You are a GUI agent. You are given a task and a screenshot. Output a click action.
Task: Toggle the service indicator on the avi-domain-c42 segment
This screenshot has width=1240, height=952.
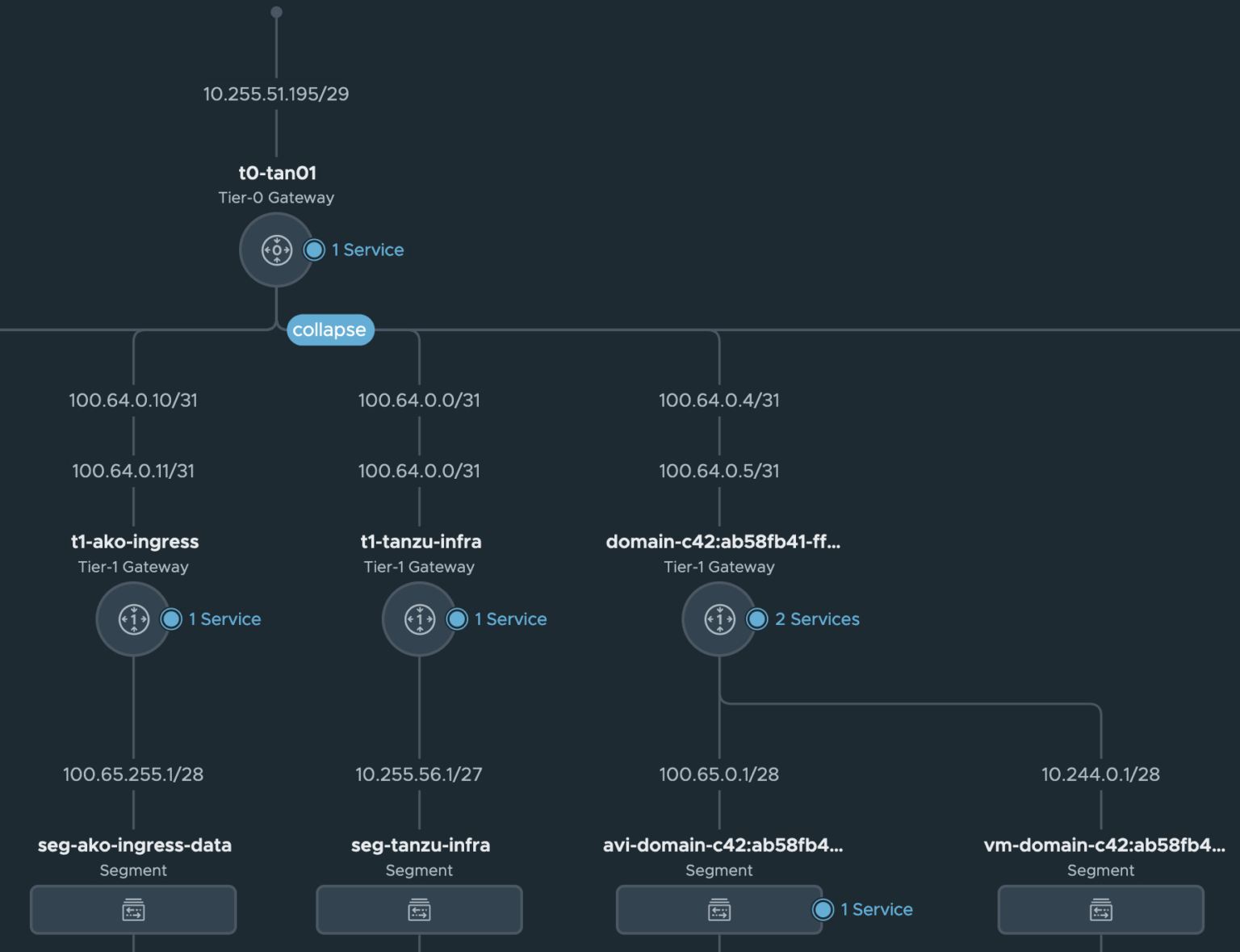tap(823, 909)
